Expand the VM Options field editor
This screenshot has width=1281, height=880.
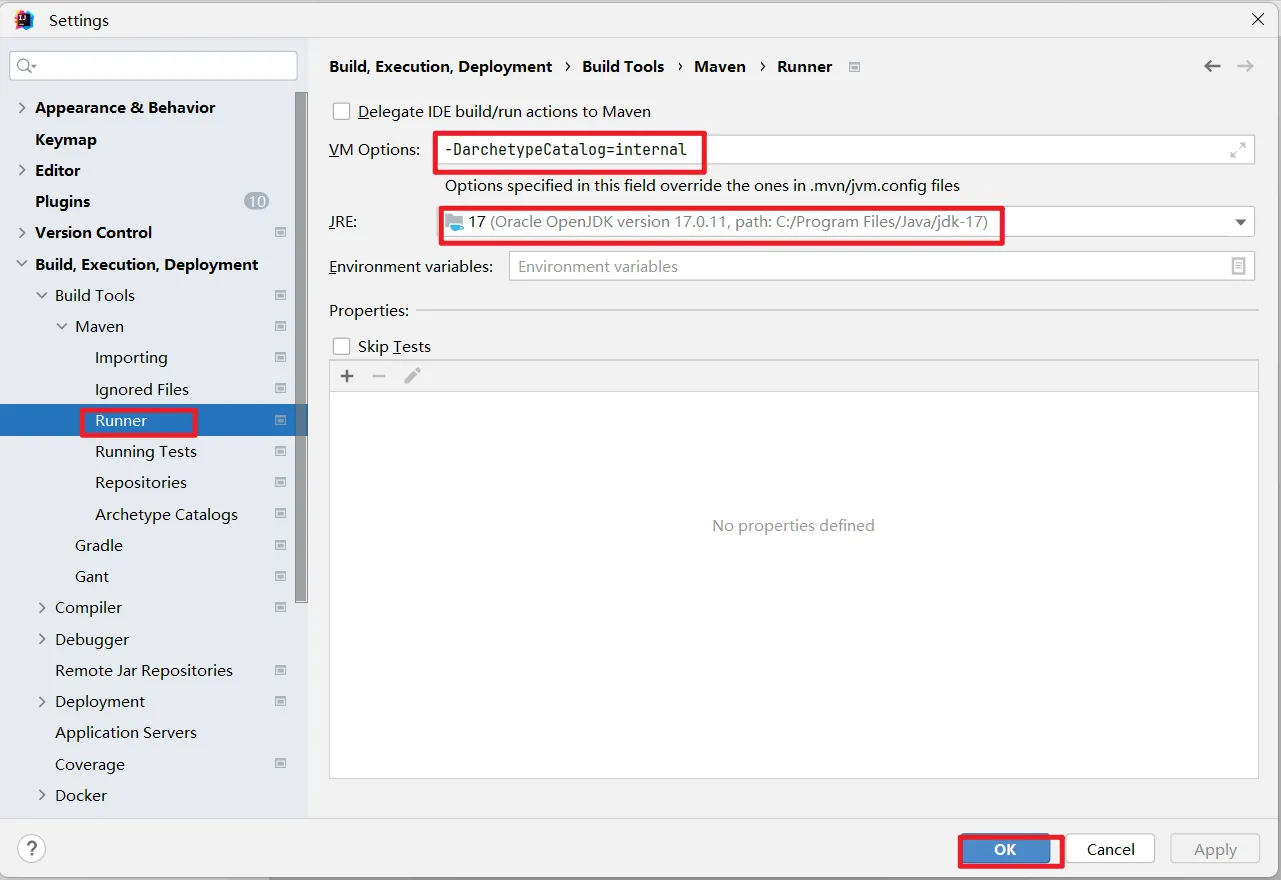point(1238,150)
